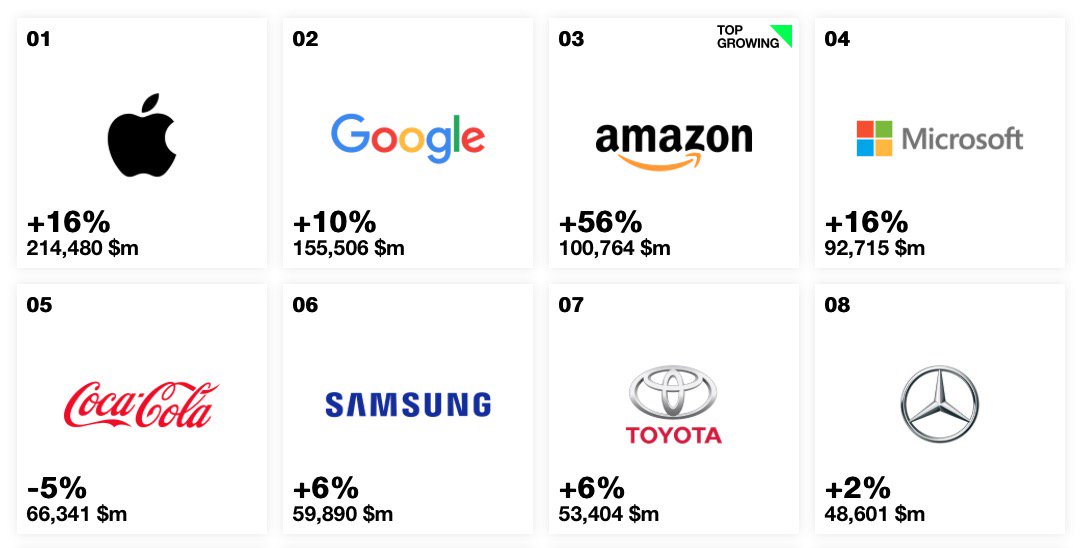The width and height of the screenshot is (1081, 548).
Task: Click Google's 155,506 $m brand value
Action: click(348, 247)
